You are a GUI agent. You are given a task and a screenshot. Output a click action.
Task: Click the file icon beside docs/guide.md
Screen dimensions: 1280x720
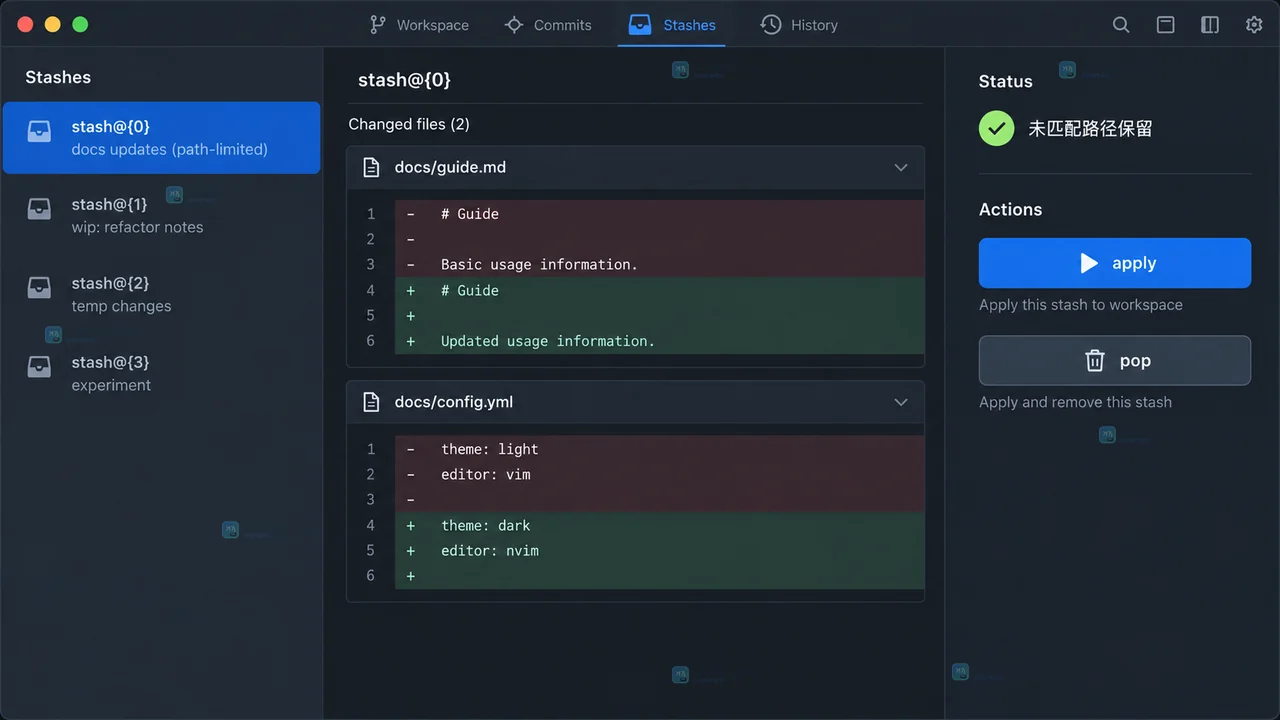pyautogui.click(x=371, y=168)
